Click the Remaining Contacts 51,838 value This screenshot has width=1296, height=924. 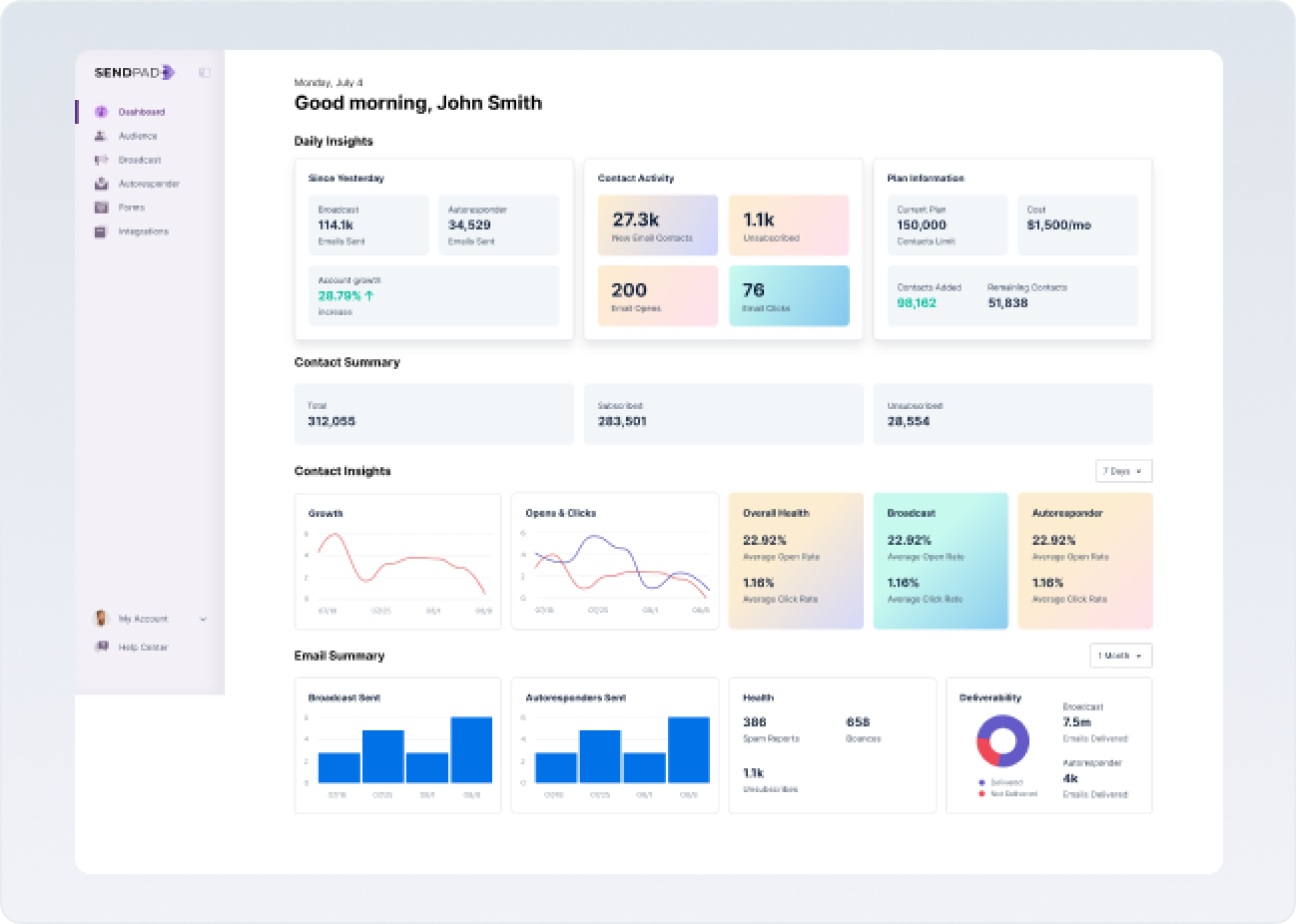coord(1007,302)
